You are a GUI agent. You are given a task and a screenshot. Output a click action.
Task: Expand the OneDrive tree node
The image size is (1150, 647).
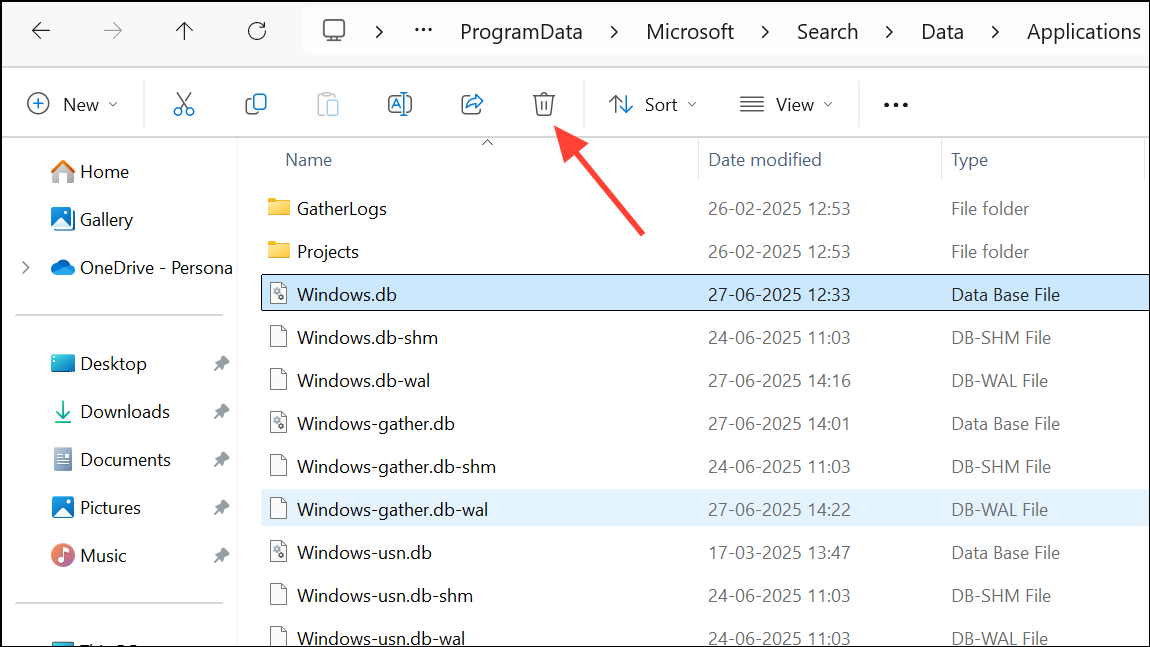[x=26, y=267]
